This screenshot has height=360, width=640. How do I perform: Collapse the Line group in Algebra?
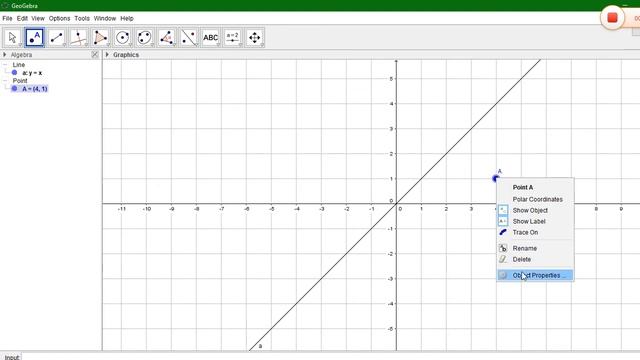5,64
